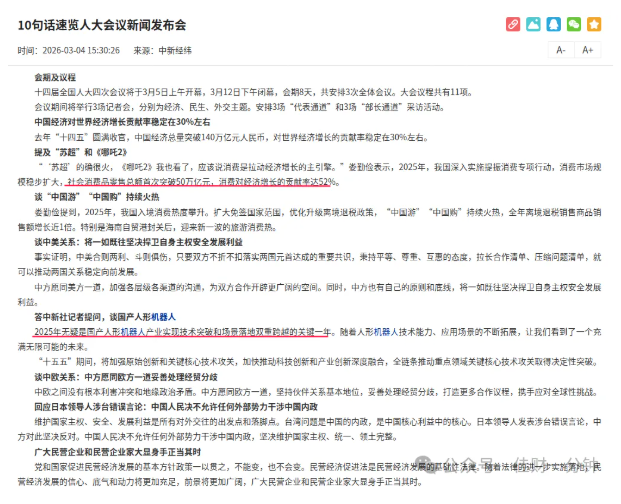Click the heading 会期及议程
The image size is (621, 504).
(x=55, y=78)
